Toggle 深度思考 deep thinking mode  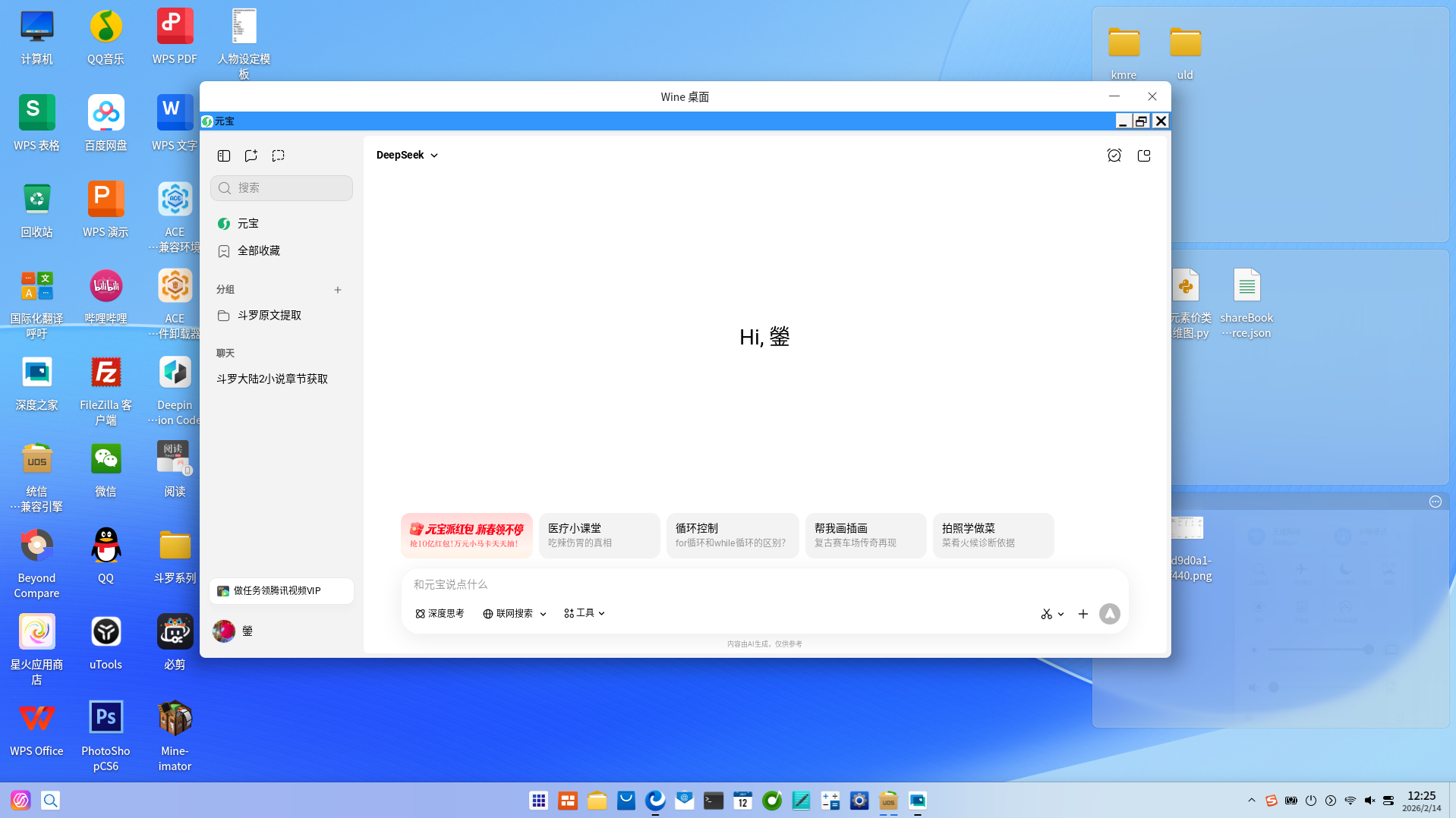440,613
